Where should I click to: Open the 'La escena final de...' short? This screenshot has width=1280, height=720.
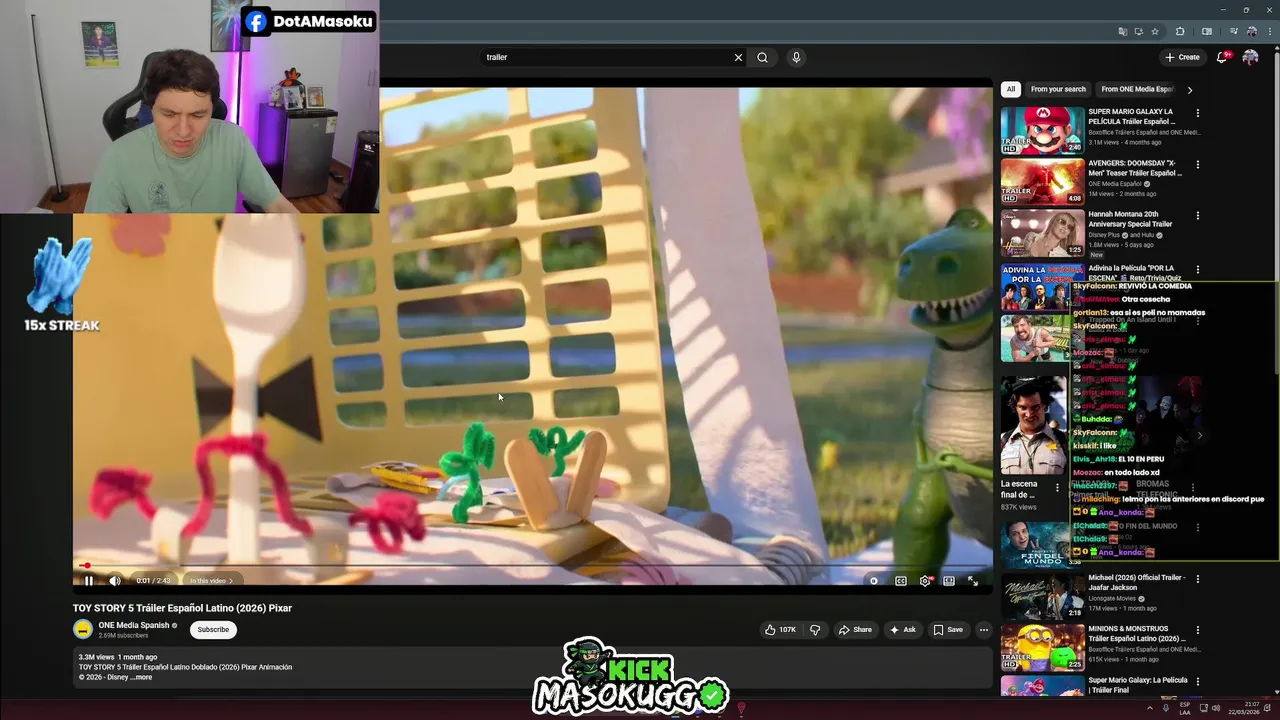point(1033,424)
